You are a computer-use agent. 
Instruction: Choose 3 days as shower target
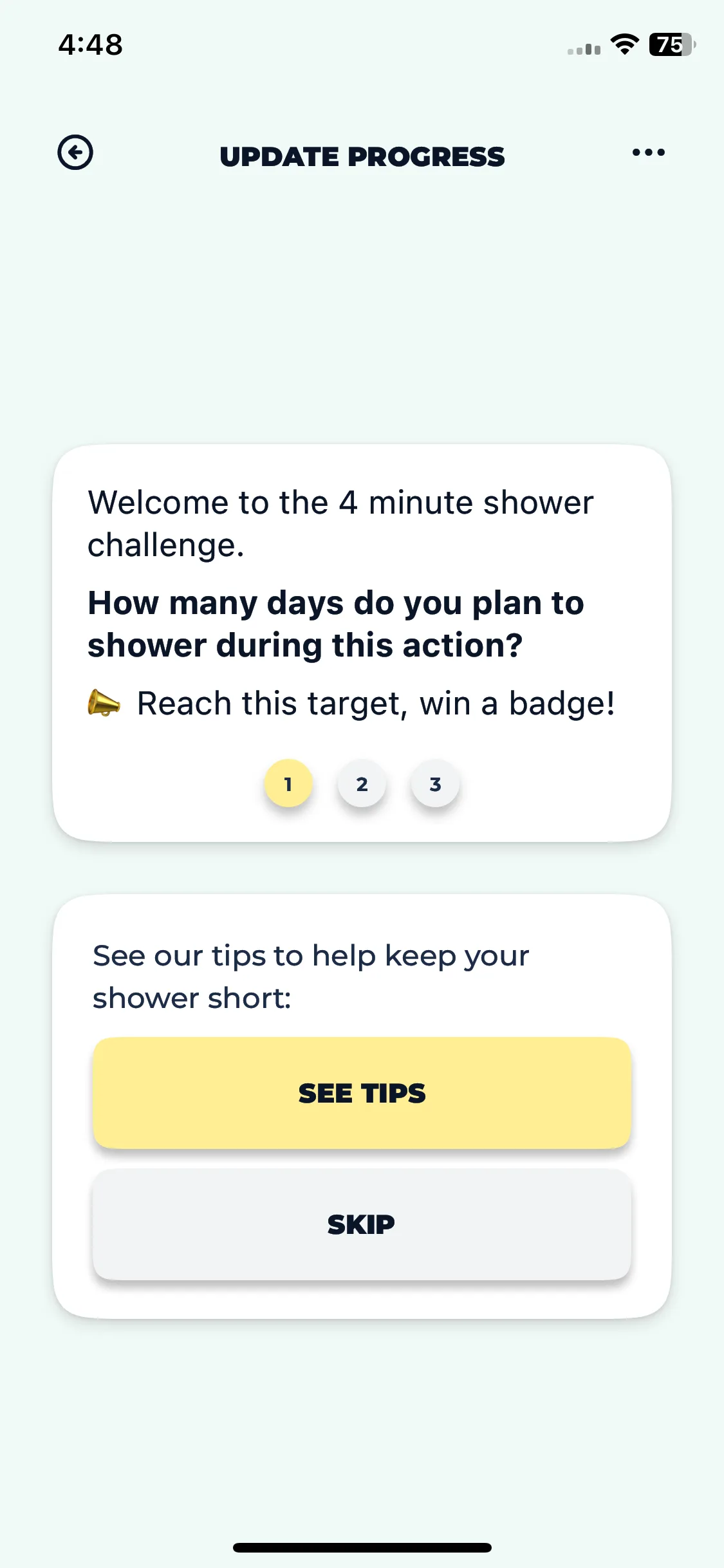[x=435, y=783]
